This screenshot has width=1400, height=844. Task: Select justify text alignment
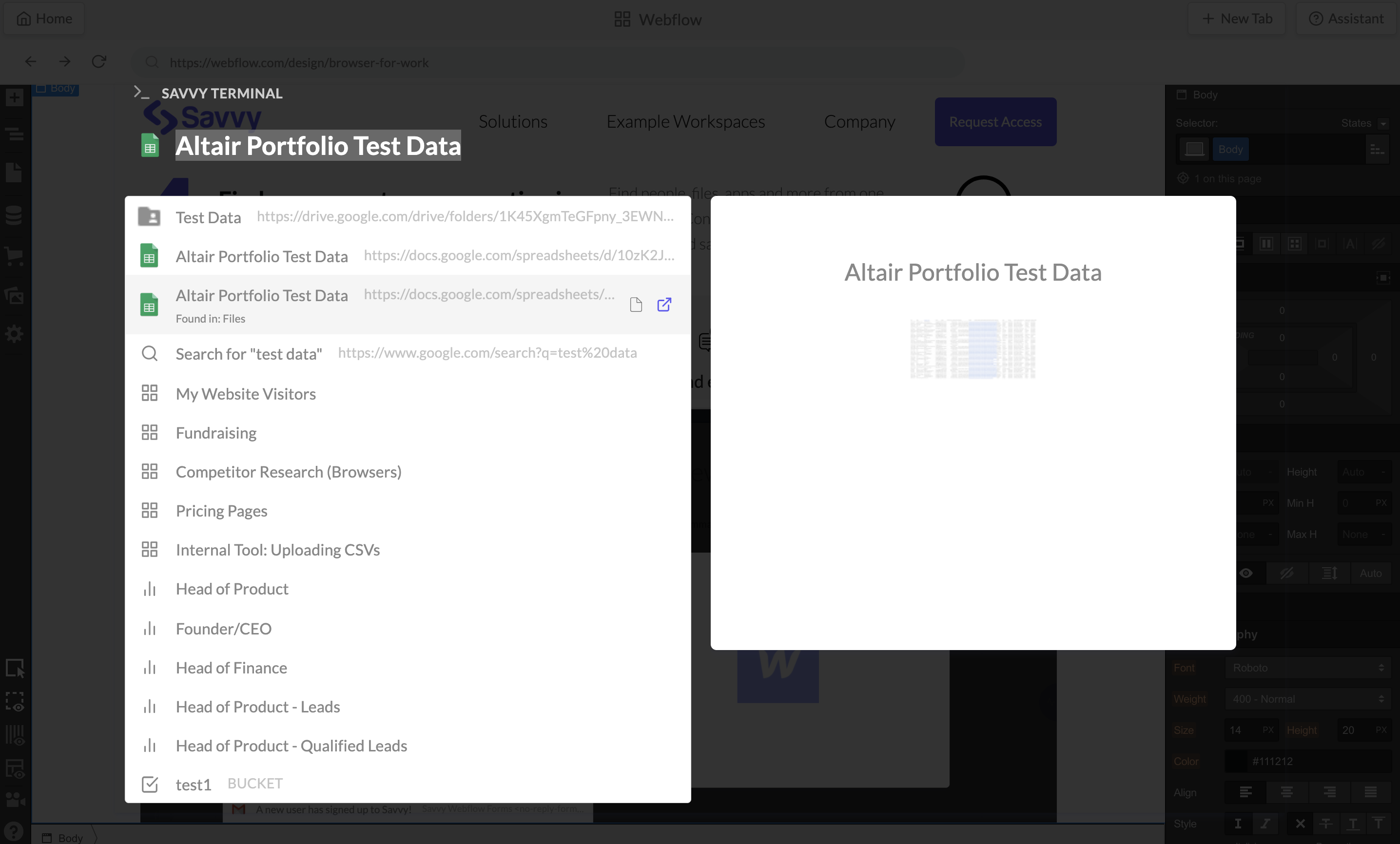(x=1370, y=792)
